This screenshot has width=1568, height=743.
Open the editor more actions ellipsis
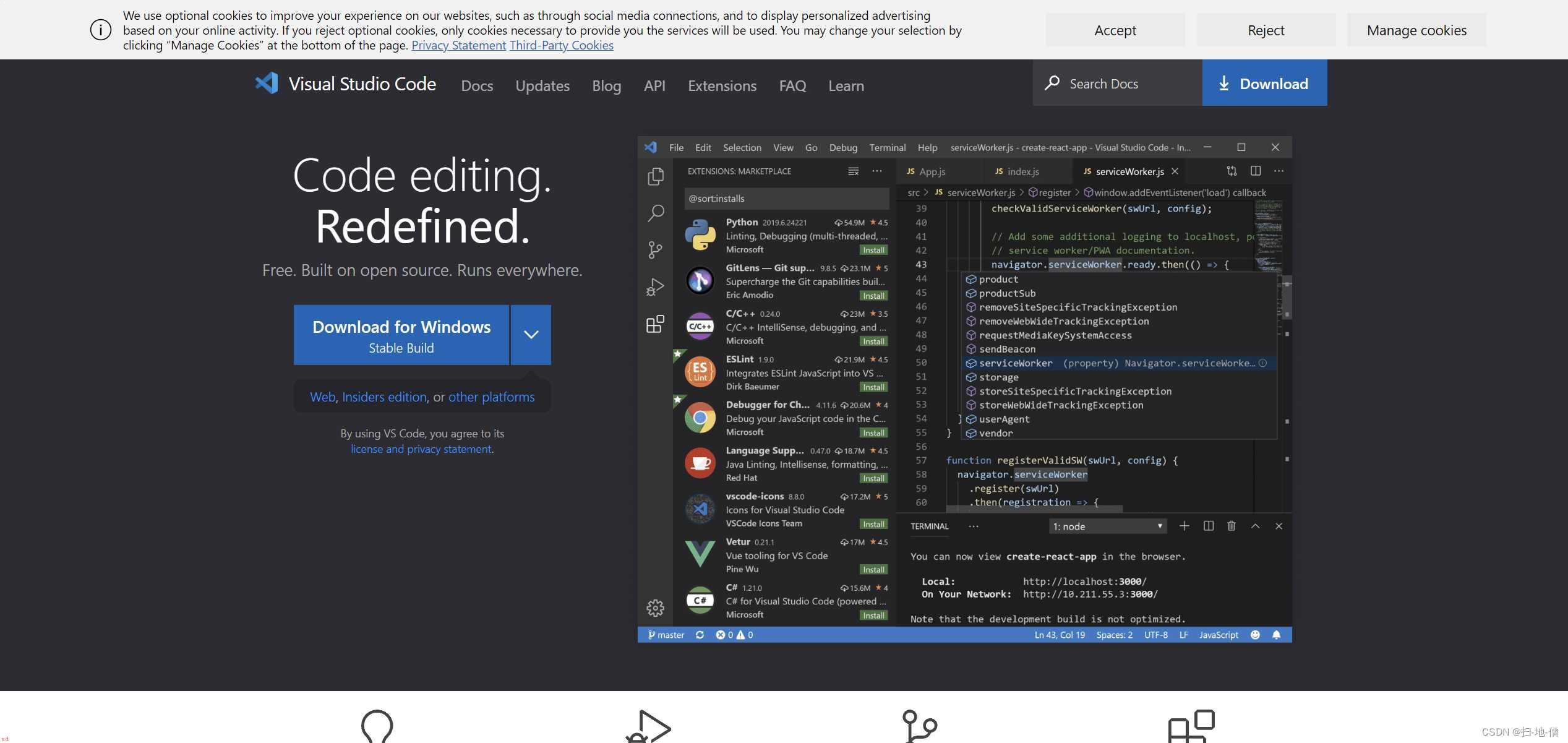pos(1279,171)
